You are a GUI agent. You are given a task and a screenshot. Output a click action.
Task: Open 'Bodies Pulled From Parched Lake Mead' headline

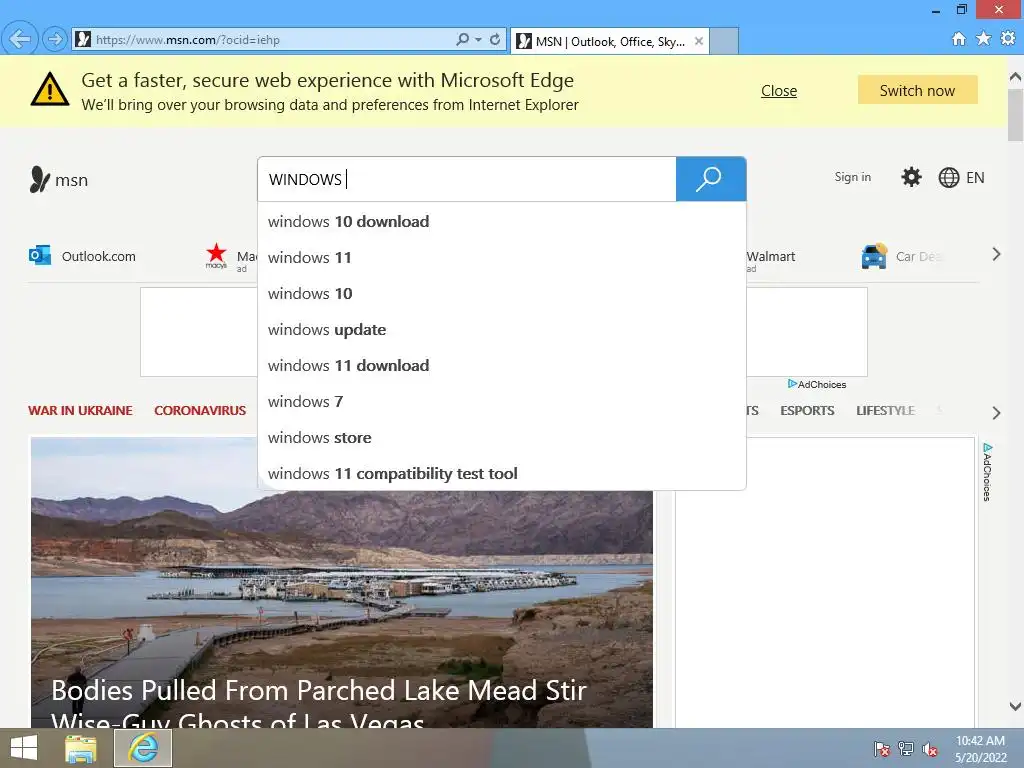click(319, 703)
